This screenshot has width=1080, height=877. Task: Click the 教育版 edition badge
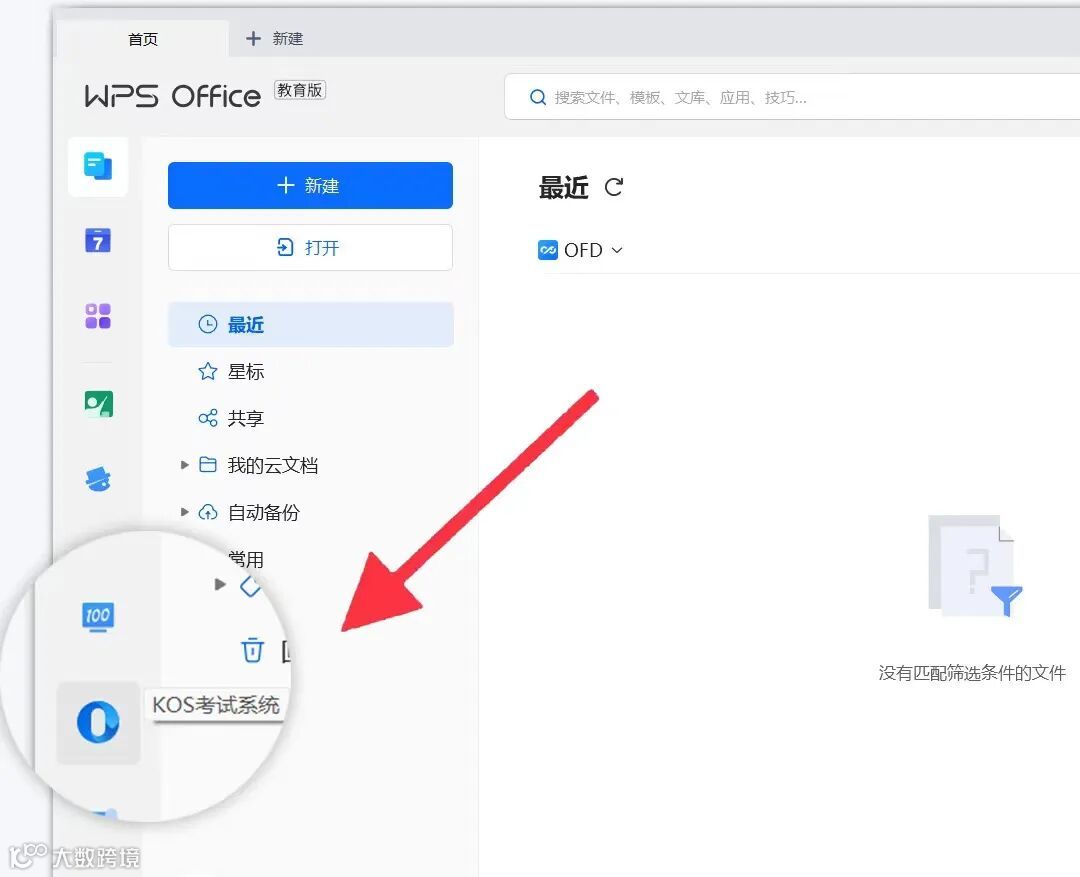[300, 90]
